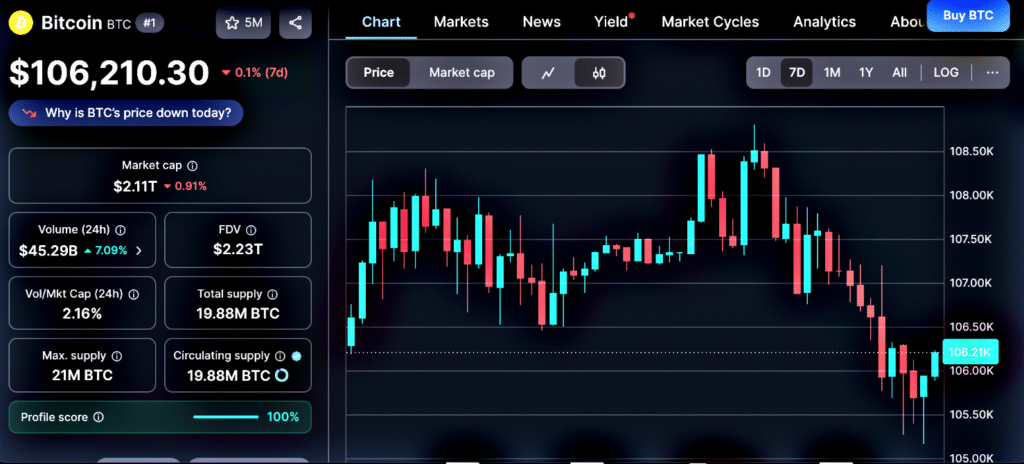Click the Buy BTC button
The height and width of the screenshot is (464, 1024).
[969, 15]
